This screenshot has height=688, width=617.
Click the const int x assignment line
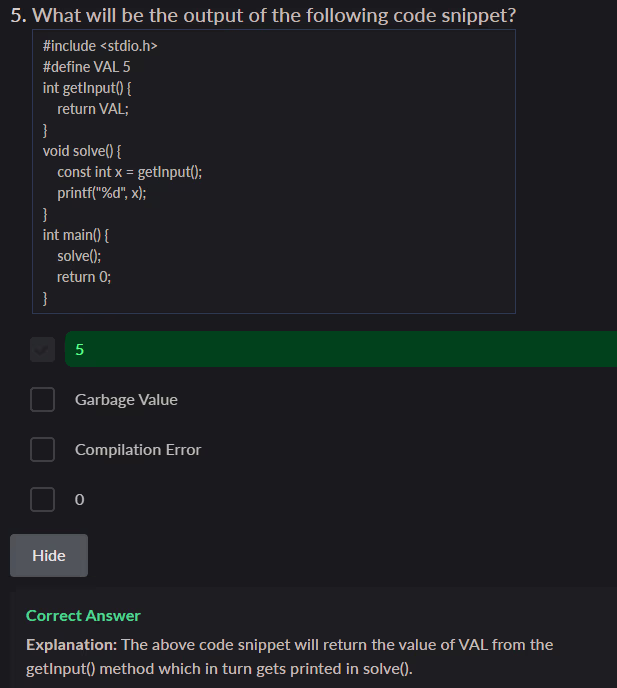click(129, 172)
